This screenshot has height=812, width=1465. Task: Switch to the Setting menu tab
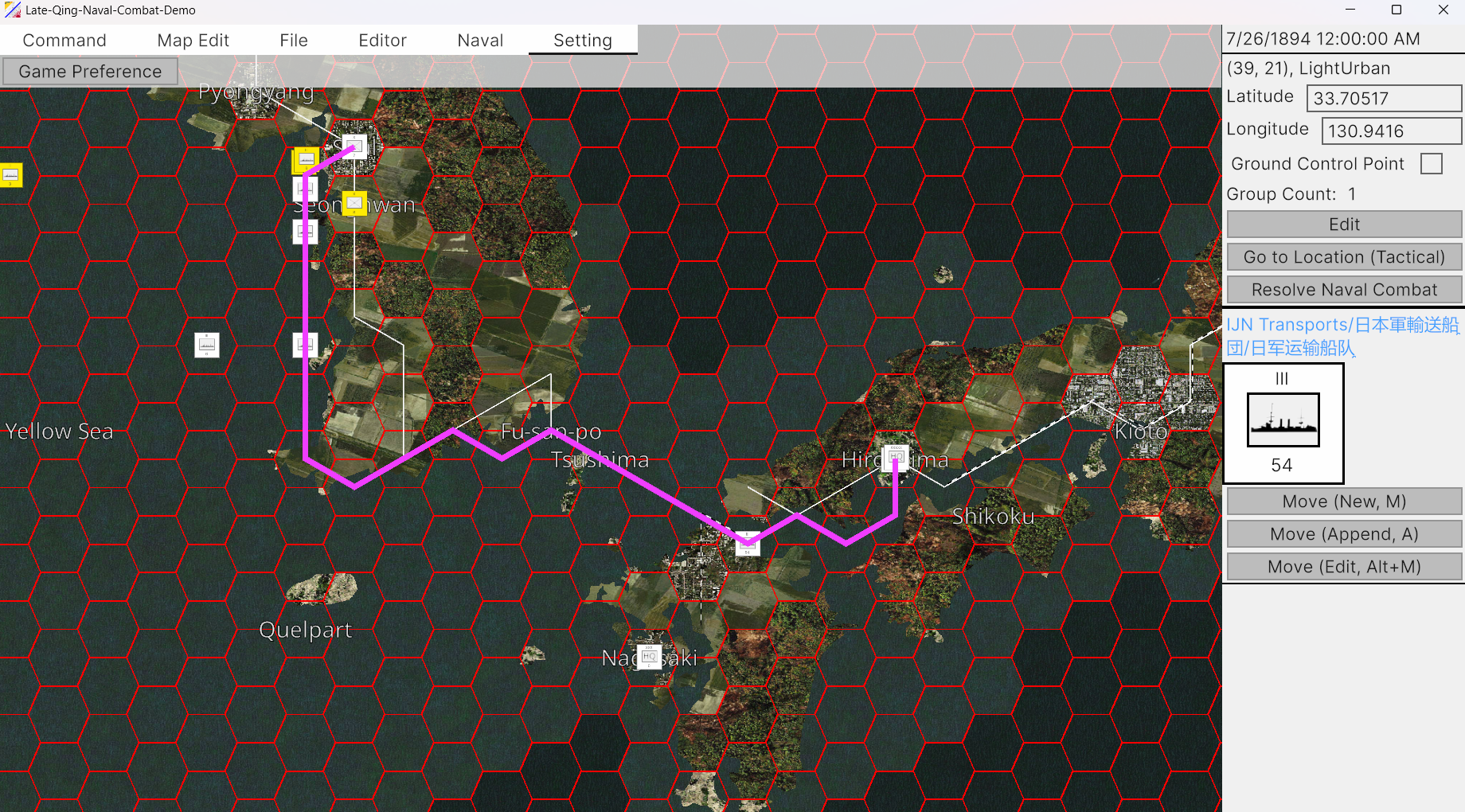(x=583, y=41)
